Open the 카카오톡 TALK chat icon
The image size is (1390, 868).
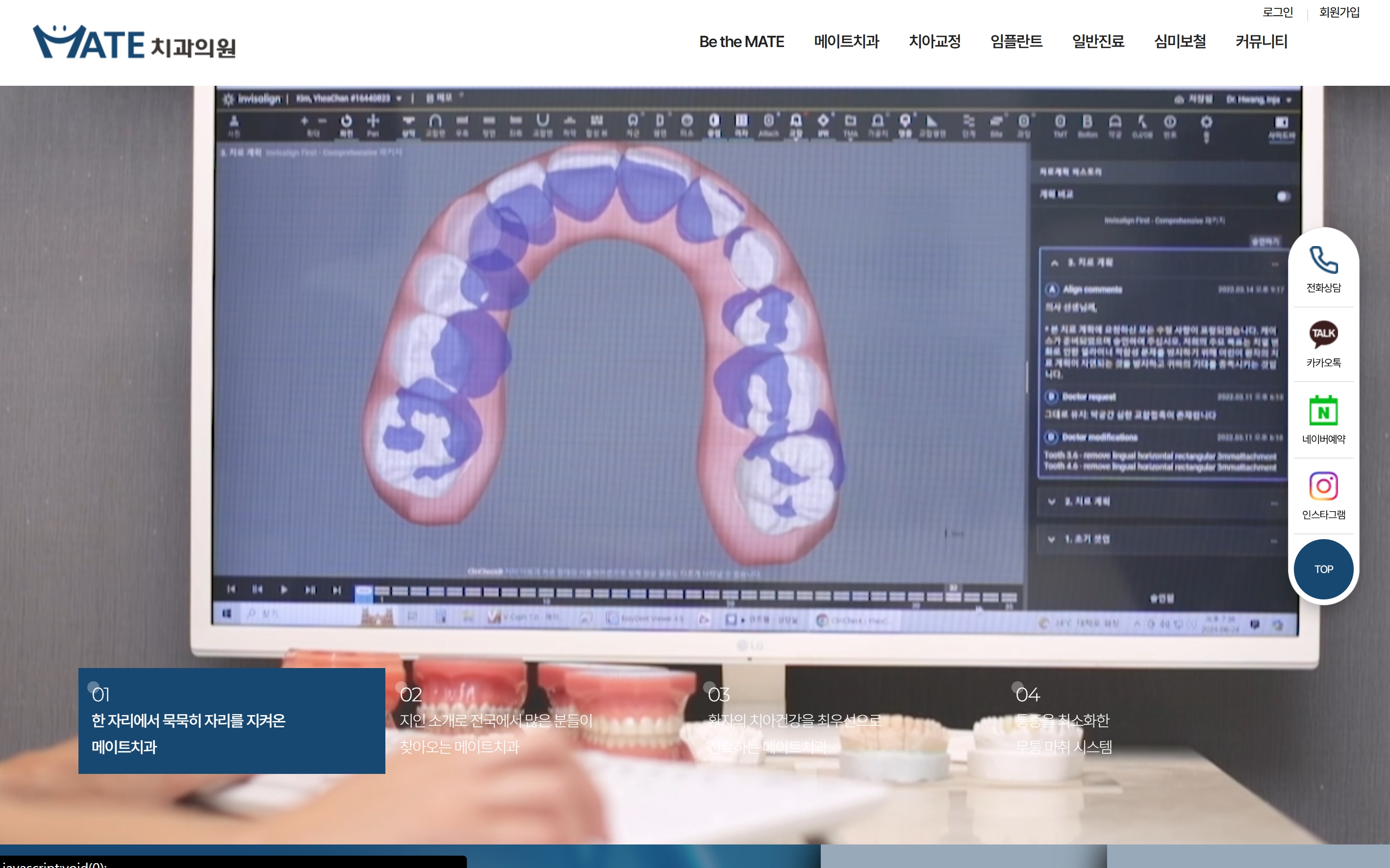[x=1323, y=344]
